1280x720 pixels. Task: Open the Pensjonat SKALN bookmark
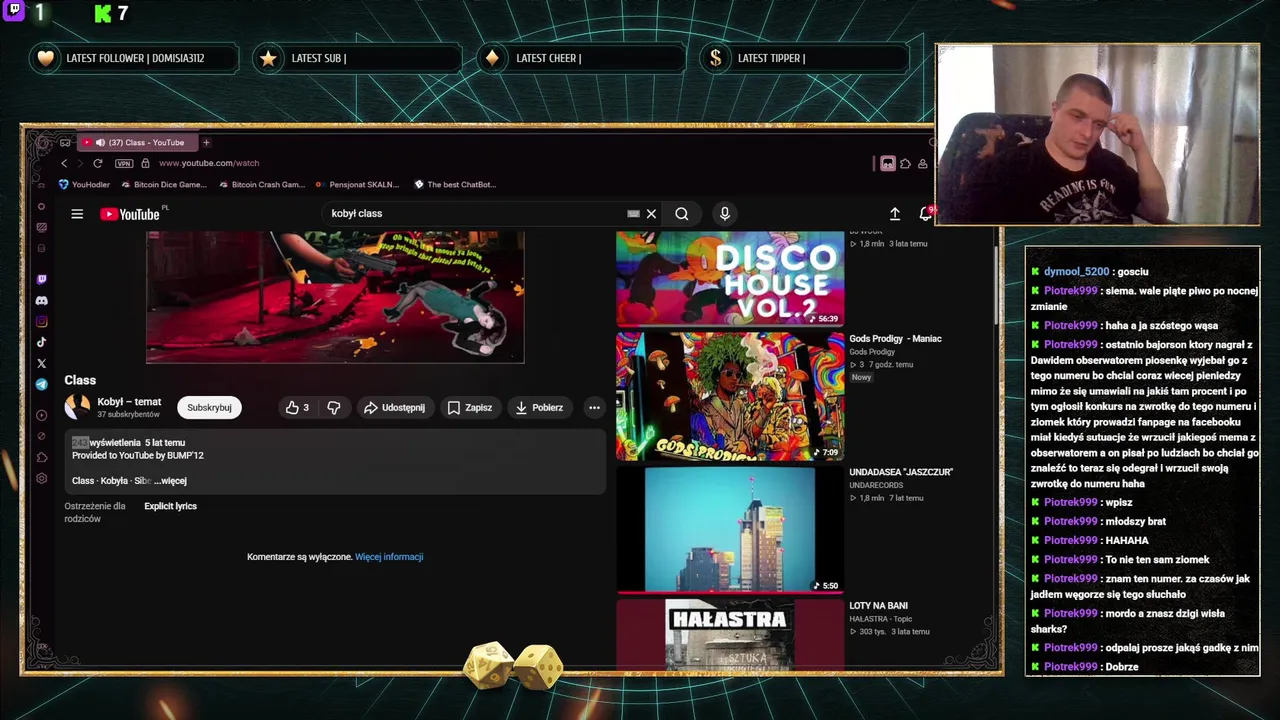pyautogui.click(x=356, y=184)
